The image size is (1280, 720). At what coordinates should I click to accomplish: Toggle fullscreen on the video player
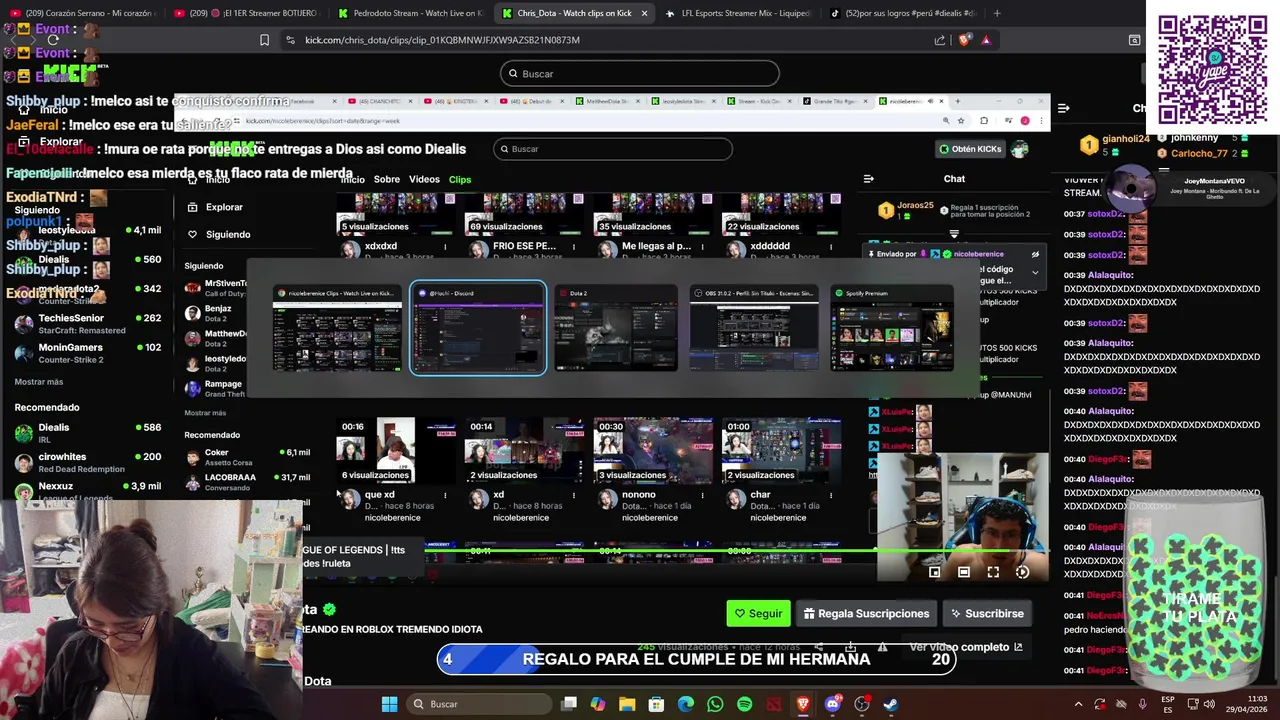(x=993, y=572)
